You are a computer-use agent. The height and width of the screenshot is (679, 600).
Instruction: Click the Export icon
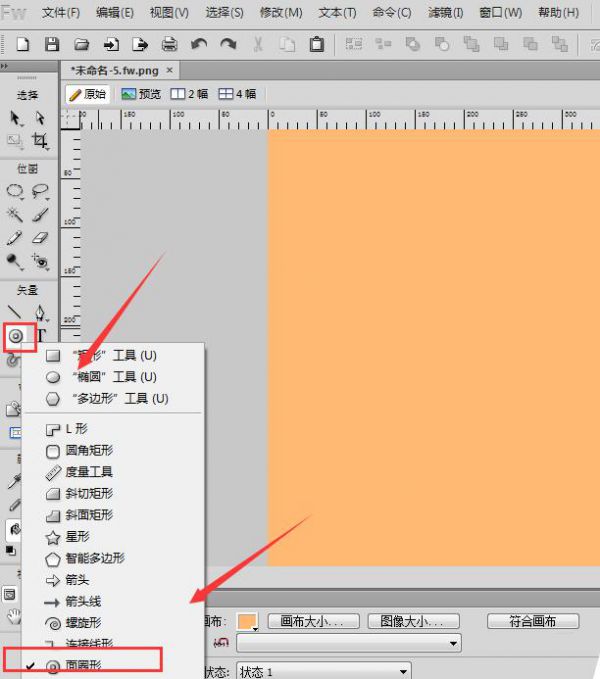point(140,44)
